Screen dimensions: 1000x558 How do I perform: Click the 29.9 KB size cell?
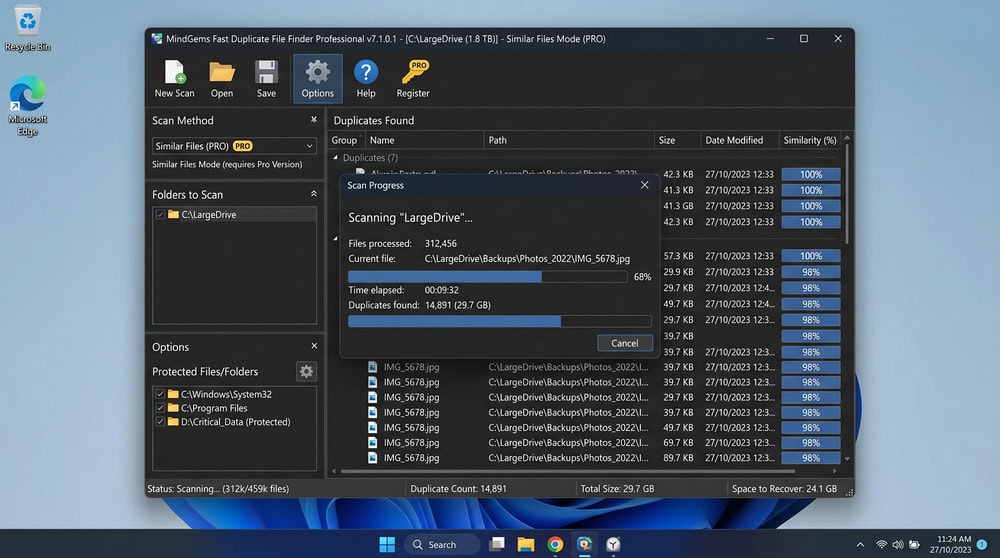coord(678,272)
